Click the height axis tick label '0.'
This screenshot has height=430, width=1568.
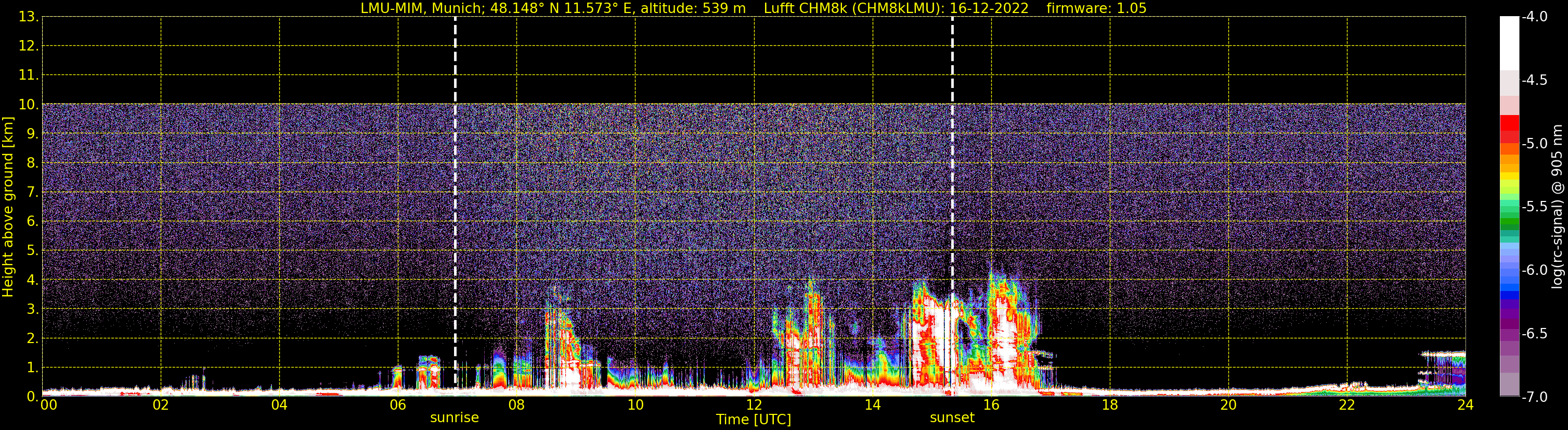(x=33, y=397)
